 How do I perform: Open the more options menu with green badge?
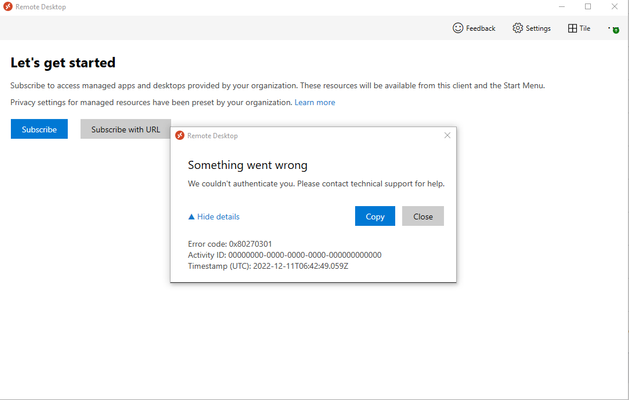[x=614, y=29]
